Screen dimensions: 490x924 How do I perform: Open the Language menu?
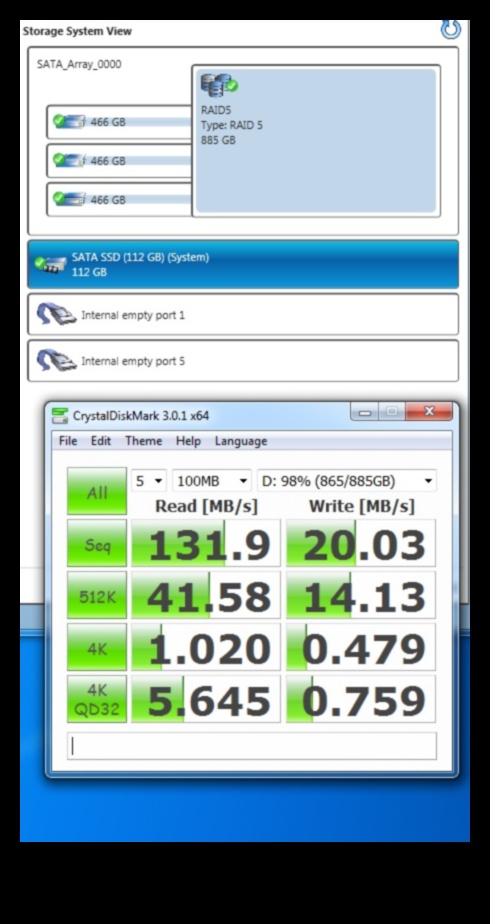pos(241,441)
